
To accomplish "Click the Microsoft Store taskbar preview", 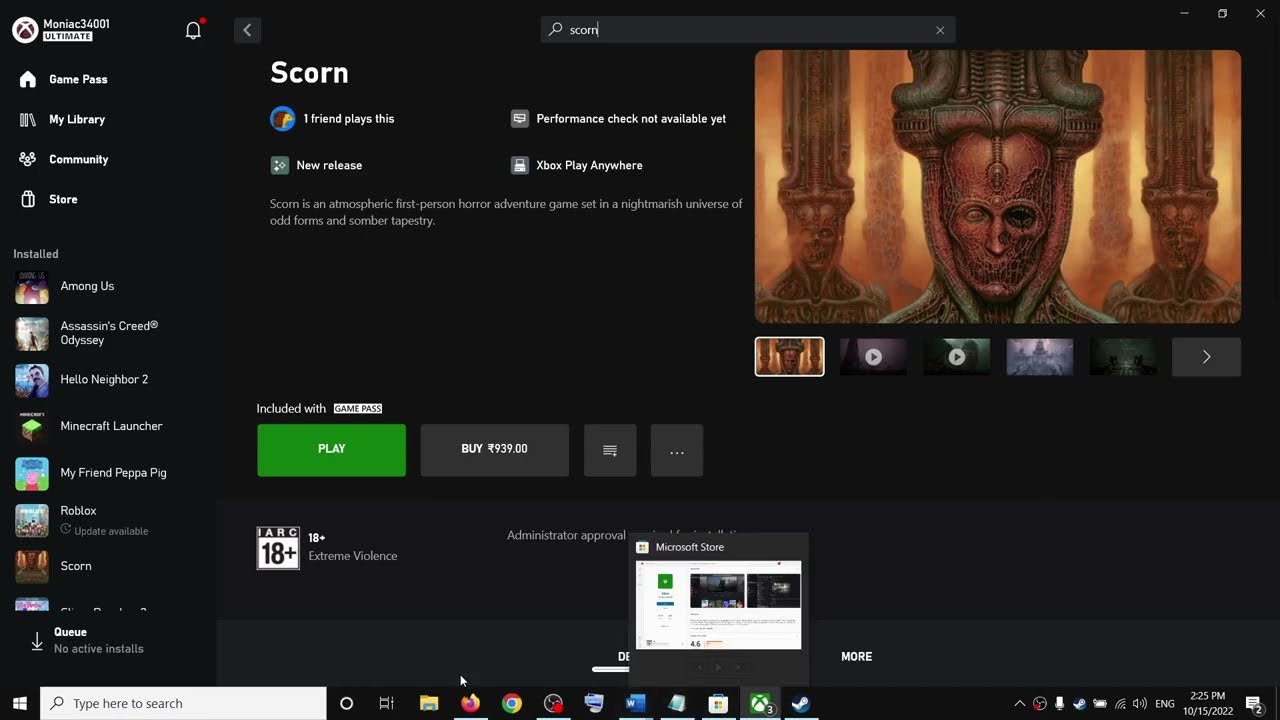I will pyautogui.click(x=718, y=605).
